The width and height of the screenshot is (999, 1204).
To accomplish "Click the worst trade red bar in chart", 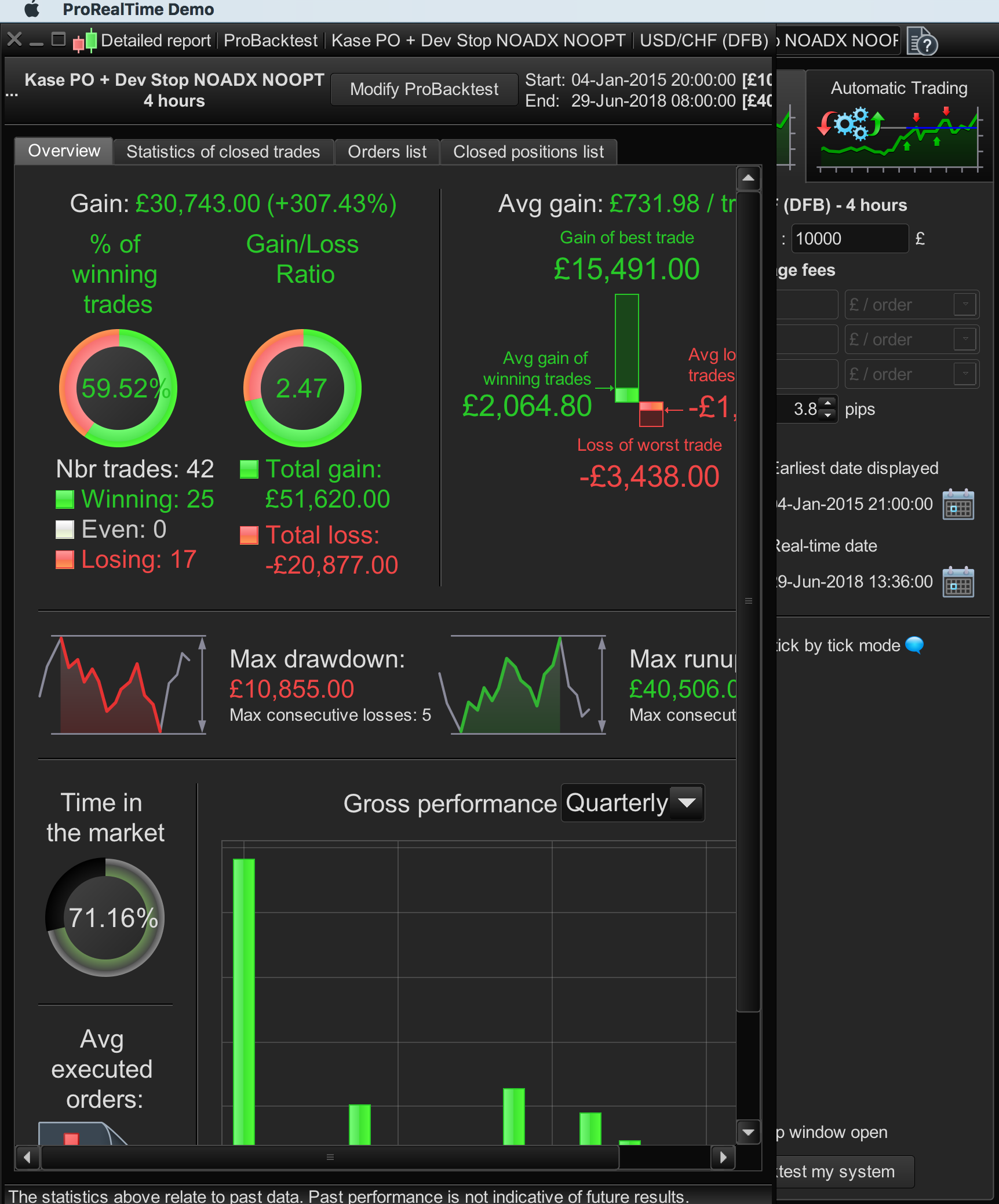I will coord(651,414).
